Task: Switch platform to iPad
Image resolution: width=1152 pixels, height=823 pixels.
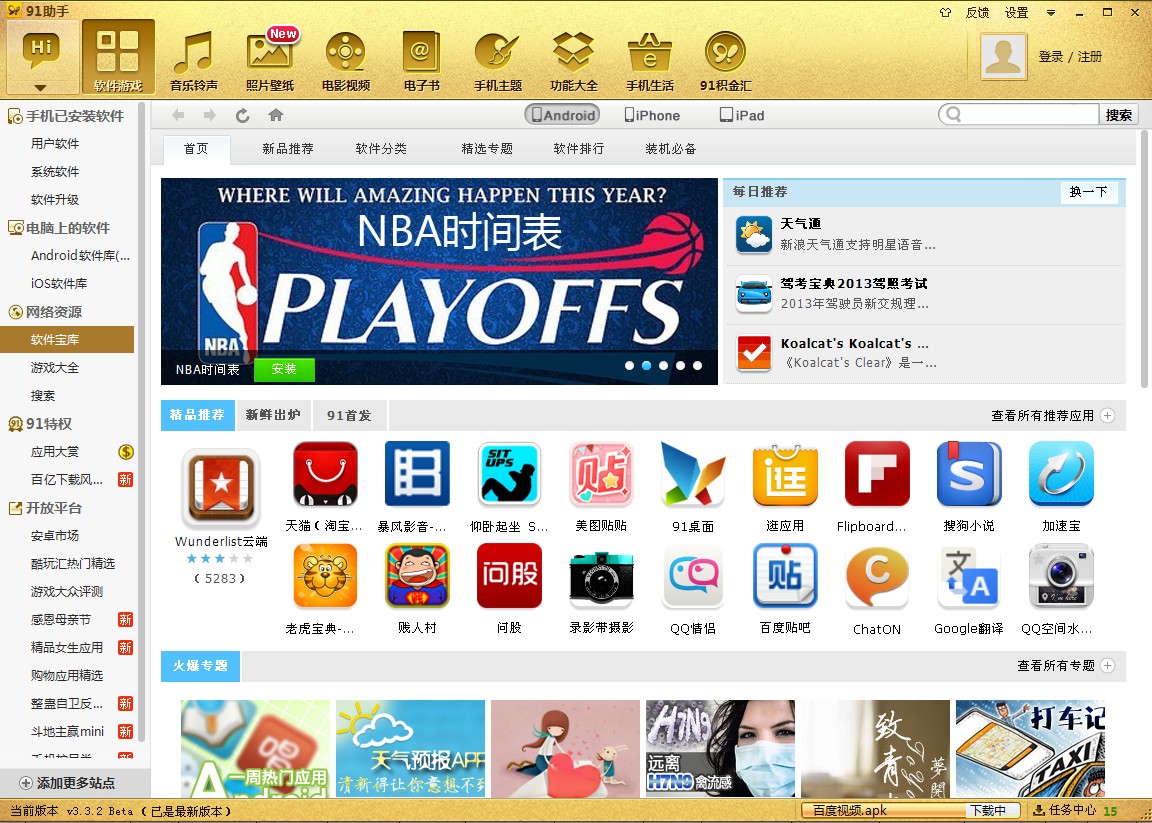Action: (x=742, y=115)
